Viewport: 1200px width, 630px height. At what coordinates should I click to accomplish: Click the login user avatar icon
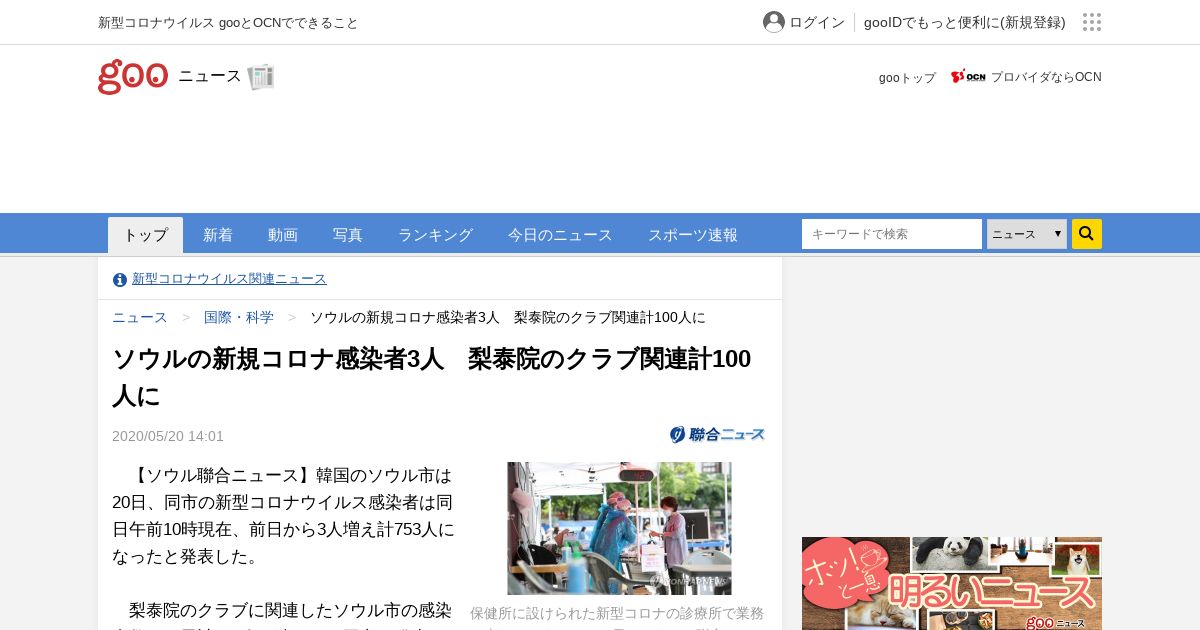(x=774, y=22)
